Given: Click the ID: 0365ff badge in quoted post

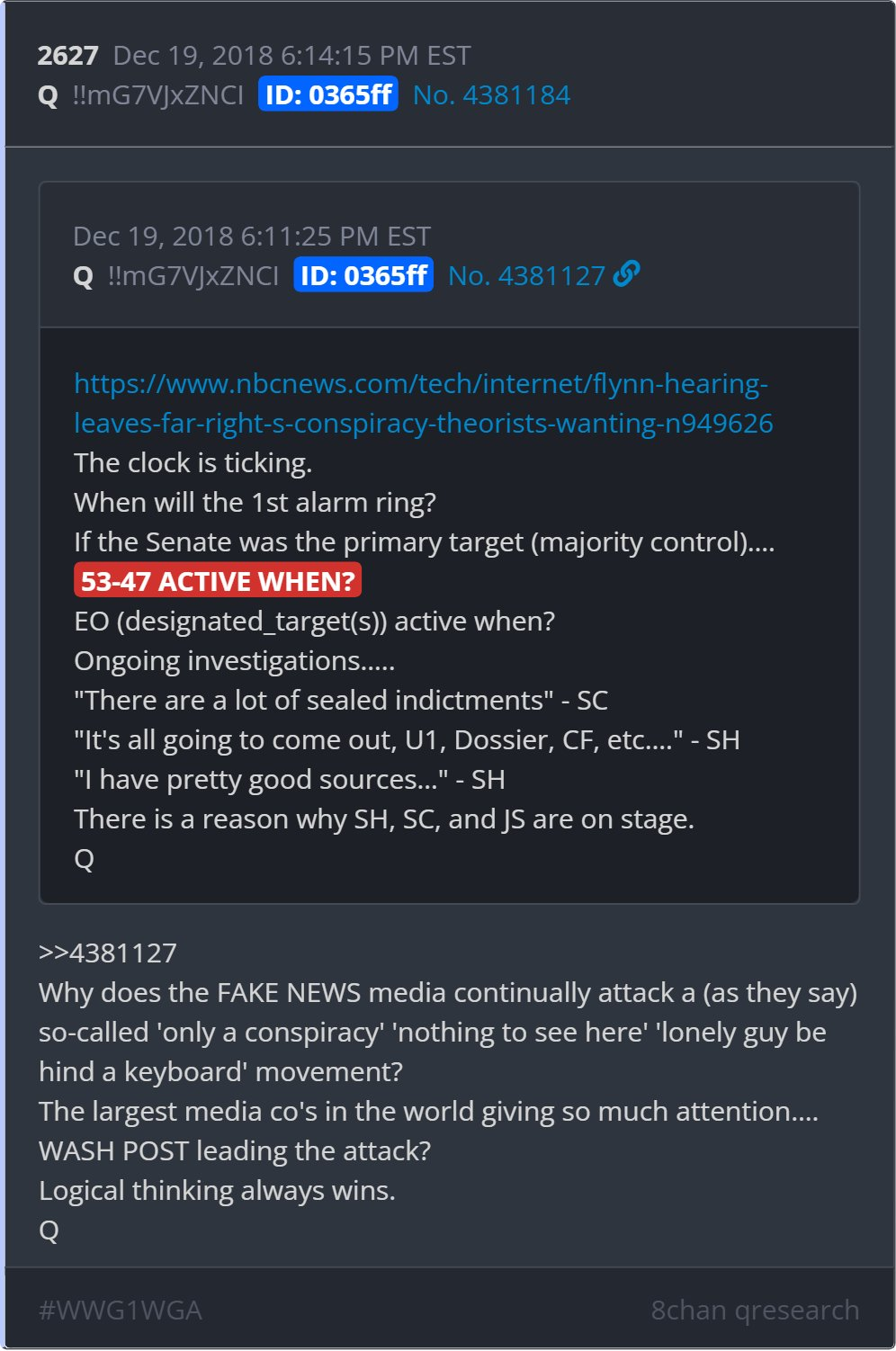Looking at the screenshot, I should click(363, 275).
